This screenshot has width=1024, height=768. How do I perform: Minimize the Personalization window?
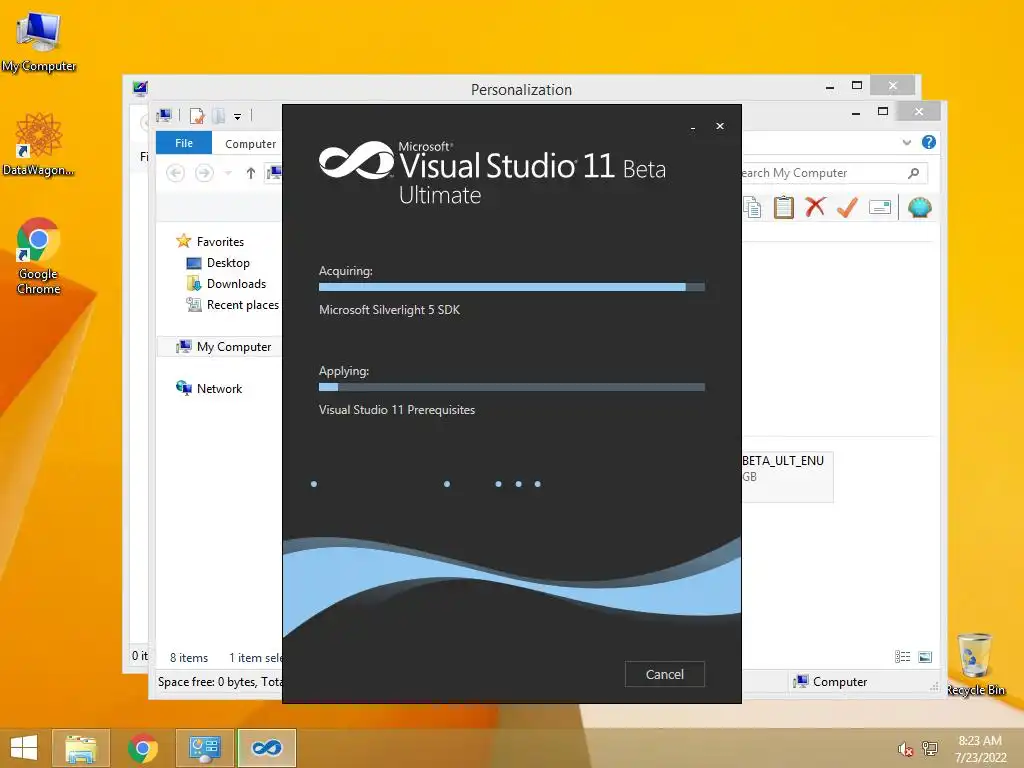(829, 86)
